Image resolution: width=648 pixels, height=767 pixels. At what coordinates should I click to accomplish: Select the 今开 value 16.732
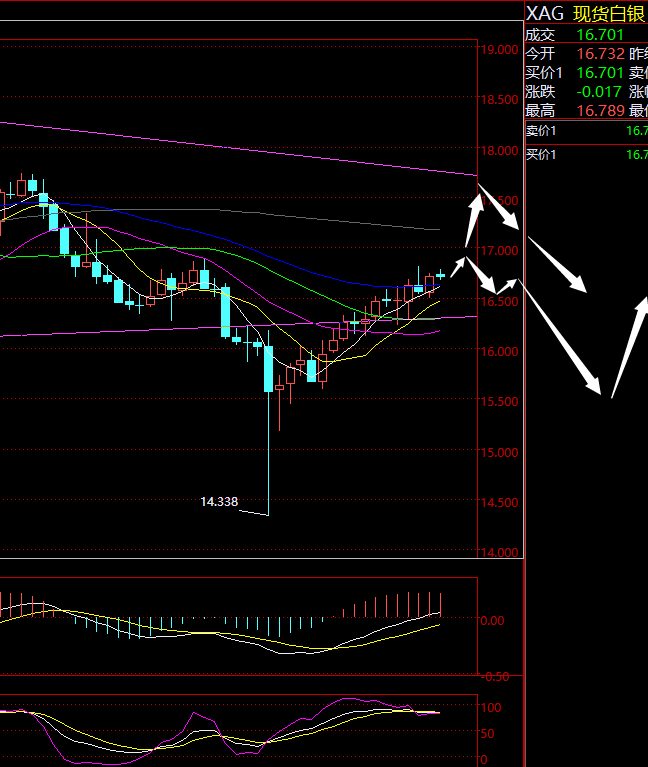coord(600,53)
